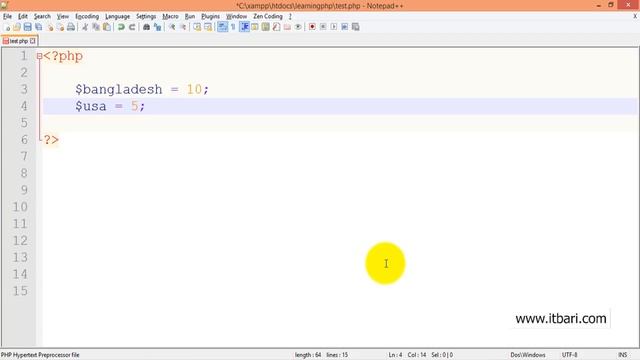640x360 pixels.
Task: Toggle the indent guide icon
Action: (x=244, y=27)
